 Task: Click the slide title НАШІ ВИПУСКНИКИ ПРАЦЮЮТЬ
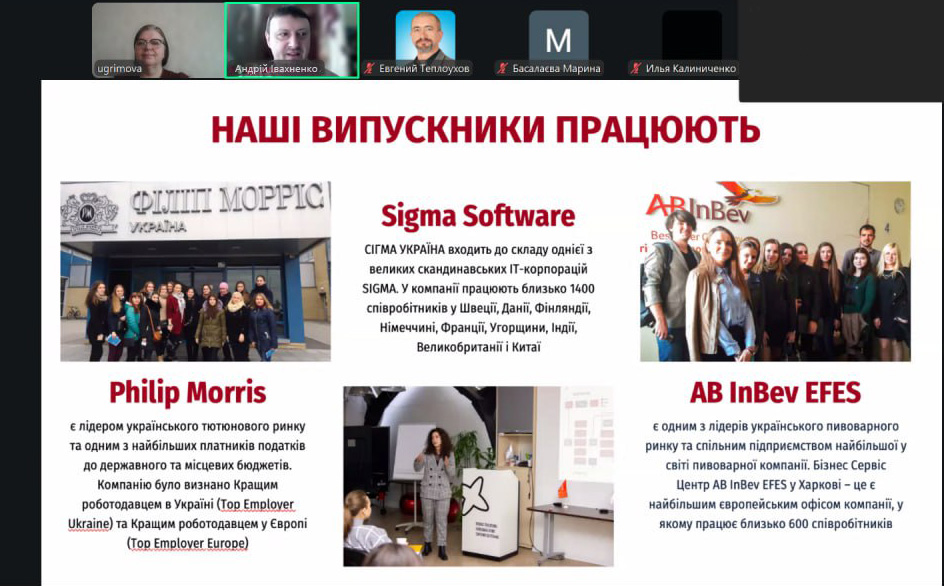point(485,129)
